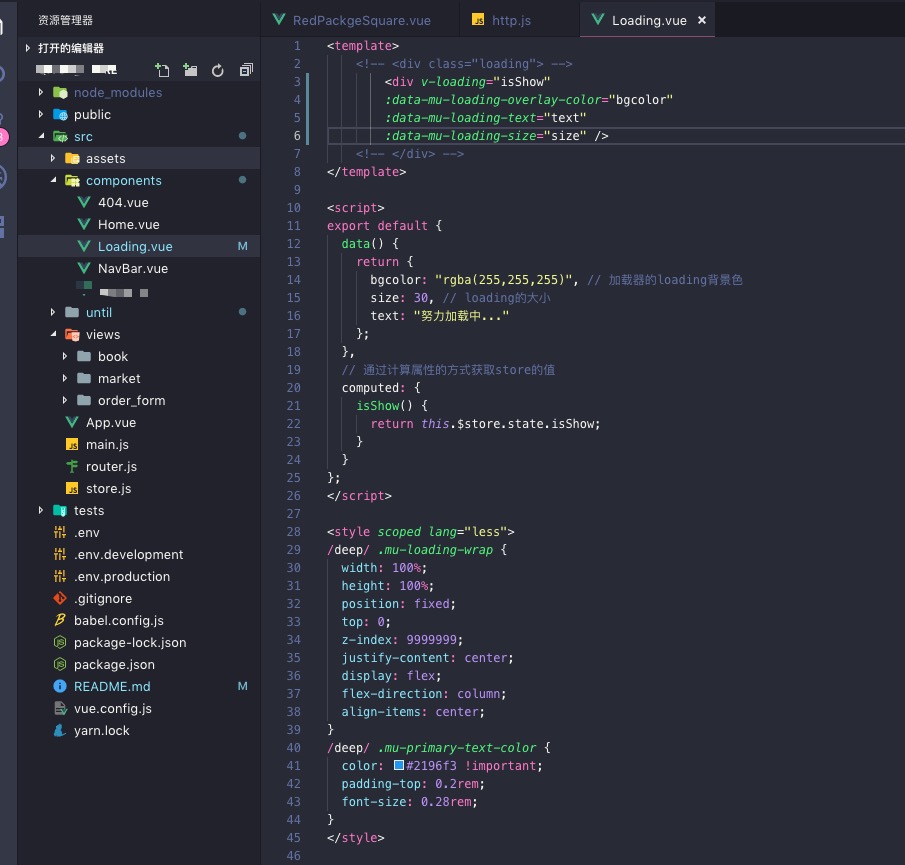The image size is (905, 865).
Task: Click the Babel icon beside babel.config.js
Action: tap(60, 620)
